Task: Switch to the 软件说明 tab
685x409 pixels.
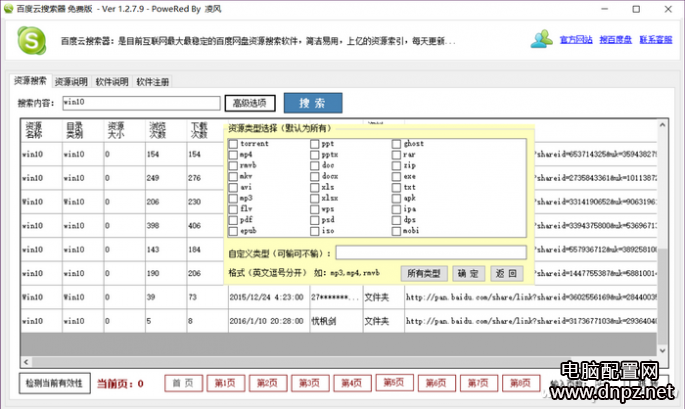Action: pyautogui.click(x=112, y=82)
